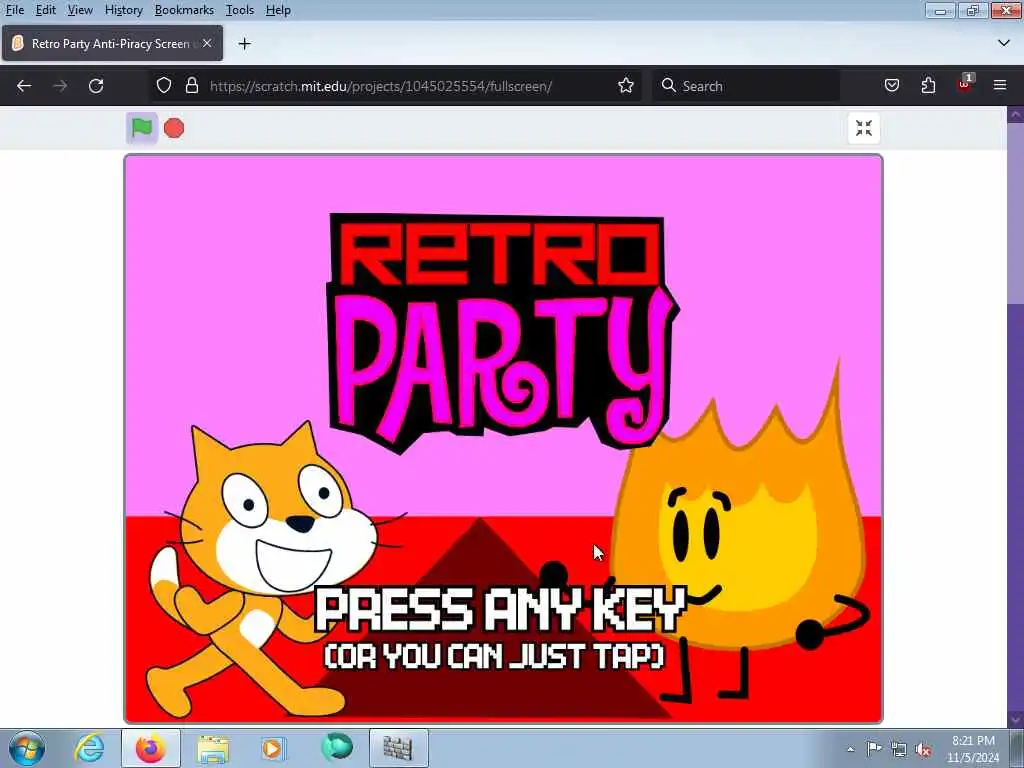Screen dimensions: 1024x768
Task: Go forward one page in Firefox
Action: [x=60, y=86]
